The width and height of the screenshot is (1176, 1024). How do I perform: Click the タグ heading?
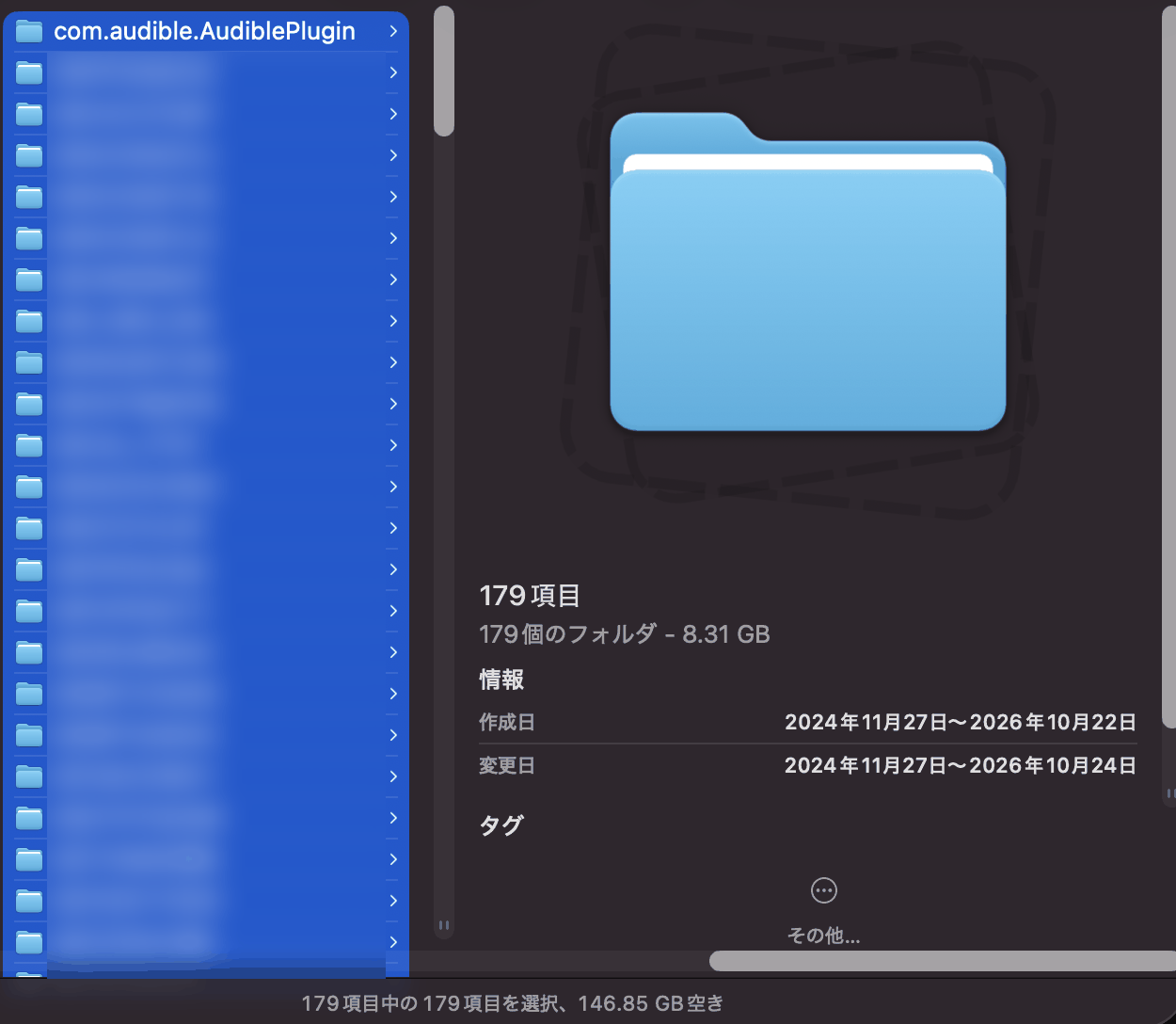[501, 825]
